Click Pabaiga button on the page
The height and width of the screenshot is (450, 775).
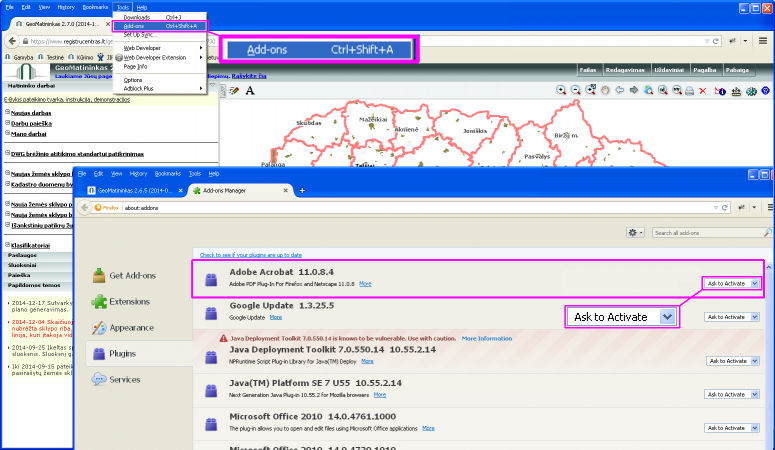[x=737, y=70]
